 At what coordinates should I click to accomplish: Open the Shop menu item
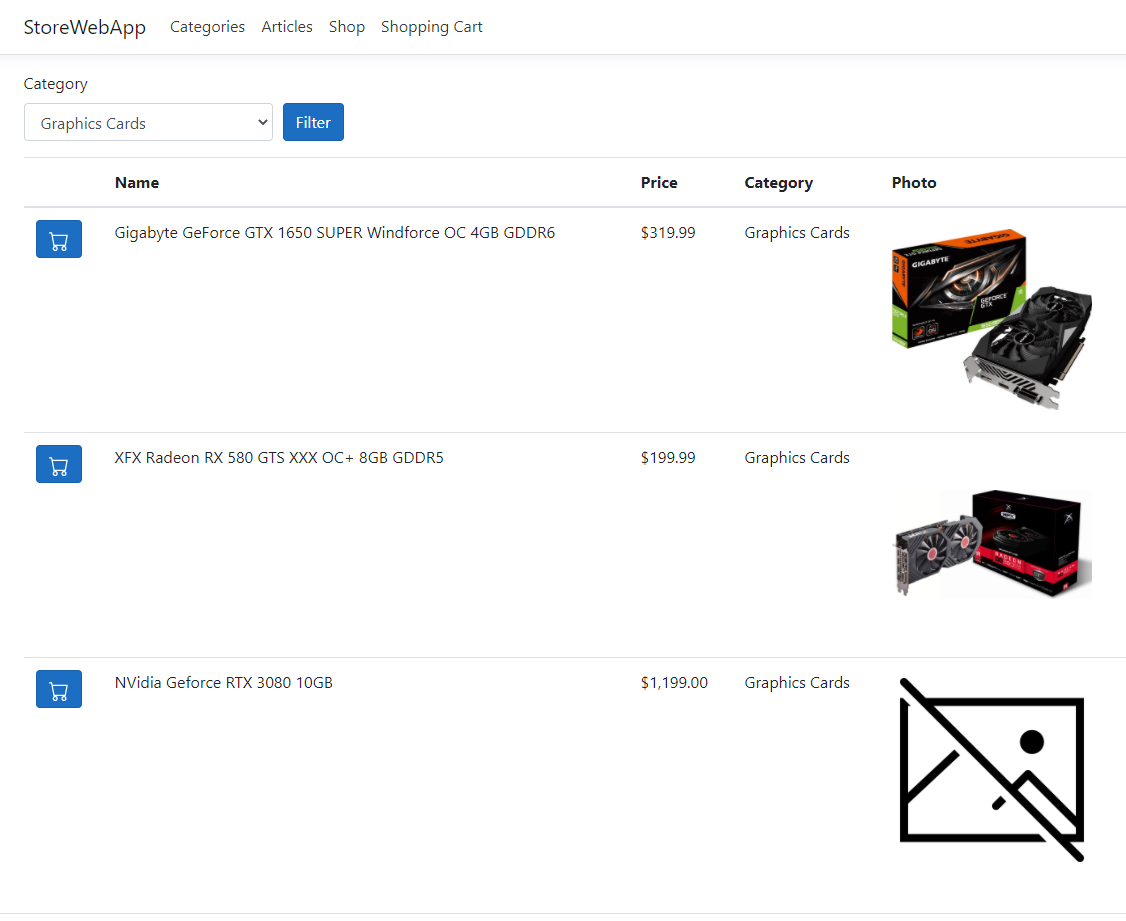click(347, 27)
